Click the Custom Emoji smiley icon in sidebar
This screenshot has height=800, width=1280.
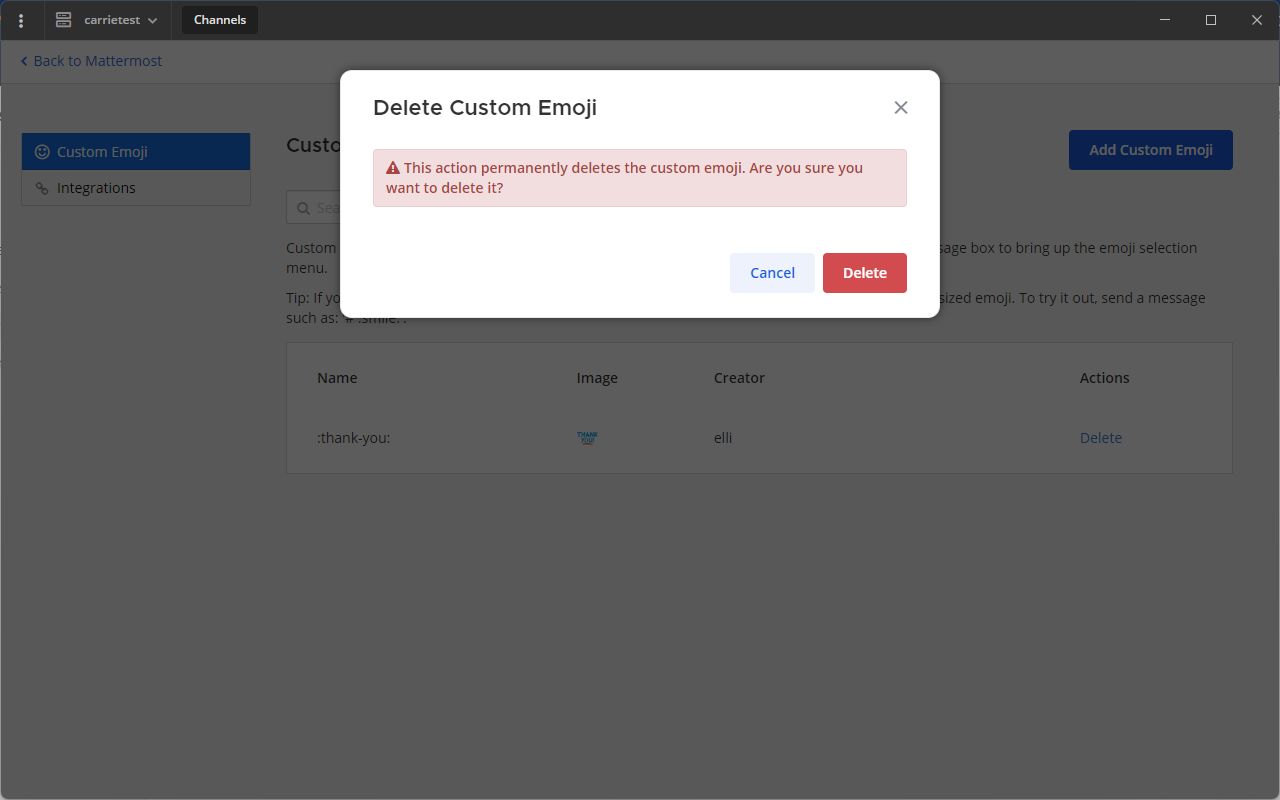42,152
